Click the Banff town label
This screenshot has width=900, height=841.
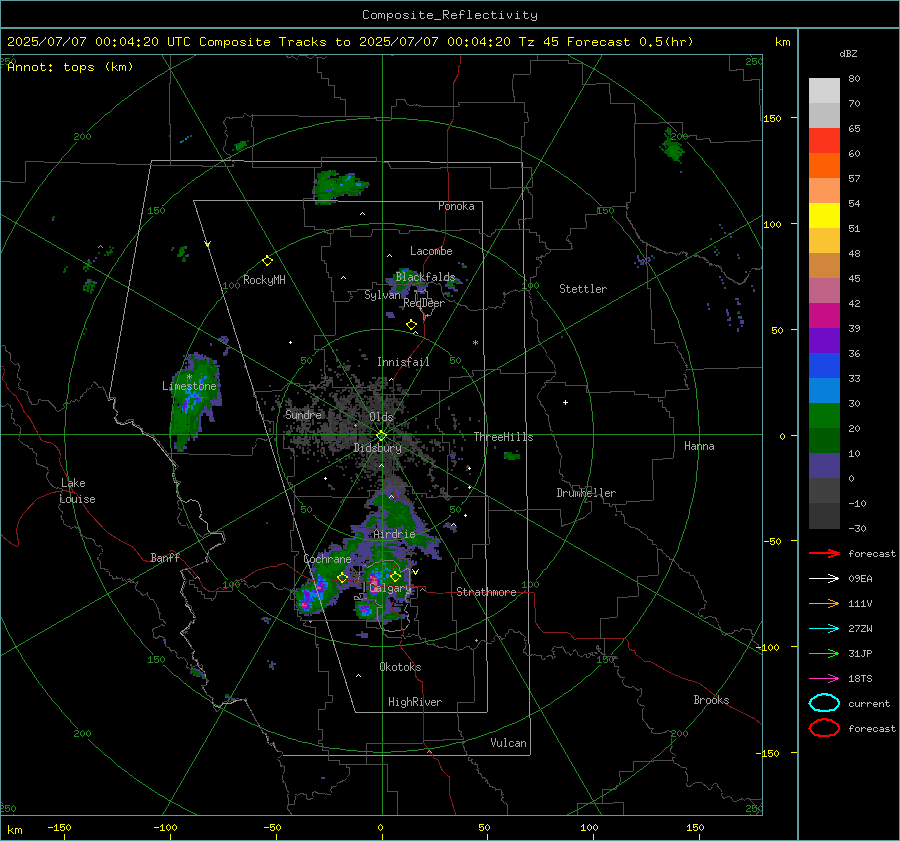(165, 557)
